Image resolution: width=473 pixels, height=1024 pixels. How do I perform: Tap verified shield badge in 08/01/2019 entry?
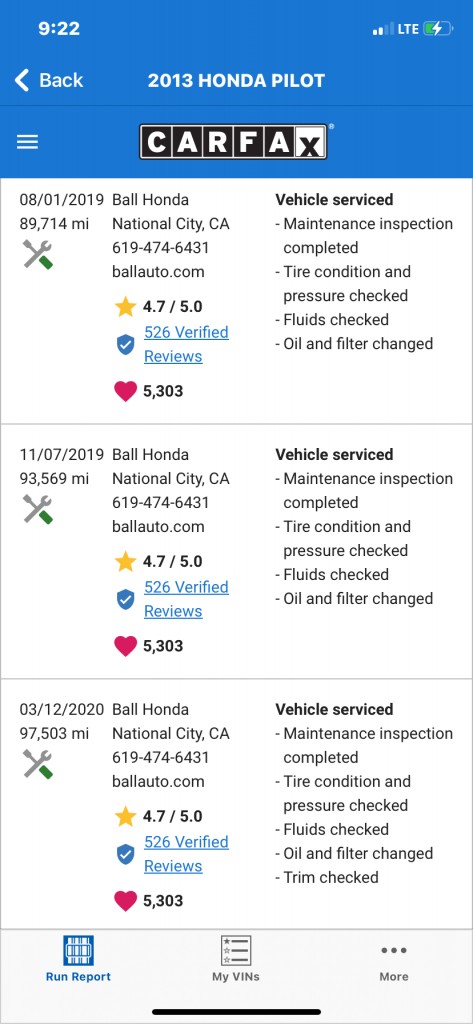pyautogui.click(x=125, y=344)
